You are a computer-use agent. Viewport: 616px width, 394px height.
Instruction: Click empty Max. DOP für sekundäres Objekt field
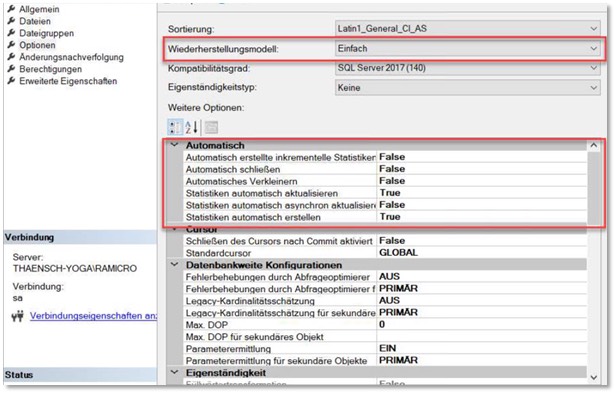(x=482, y=337)
